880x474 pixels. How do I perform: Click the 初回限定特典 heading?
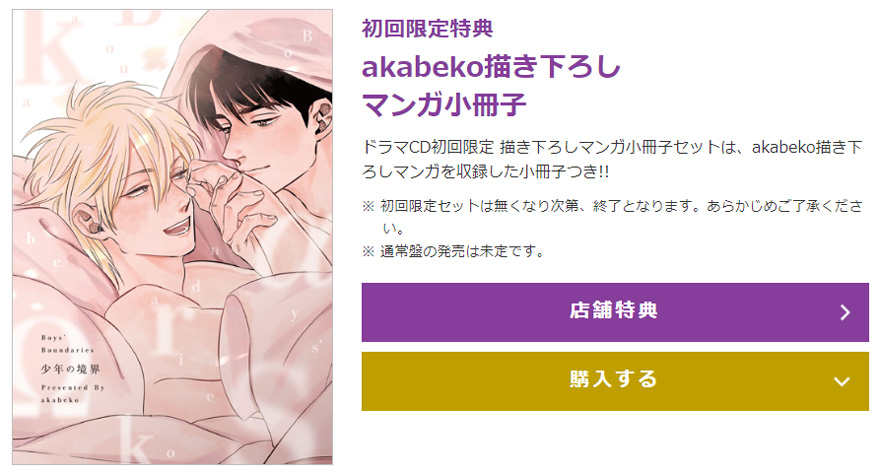point(428,29)
